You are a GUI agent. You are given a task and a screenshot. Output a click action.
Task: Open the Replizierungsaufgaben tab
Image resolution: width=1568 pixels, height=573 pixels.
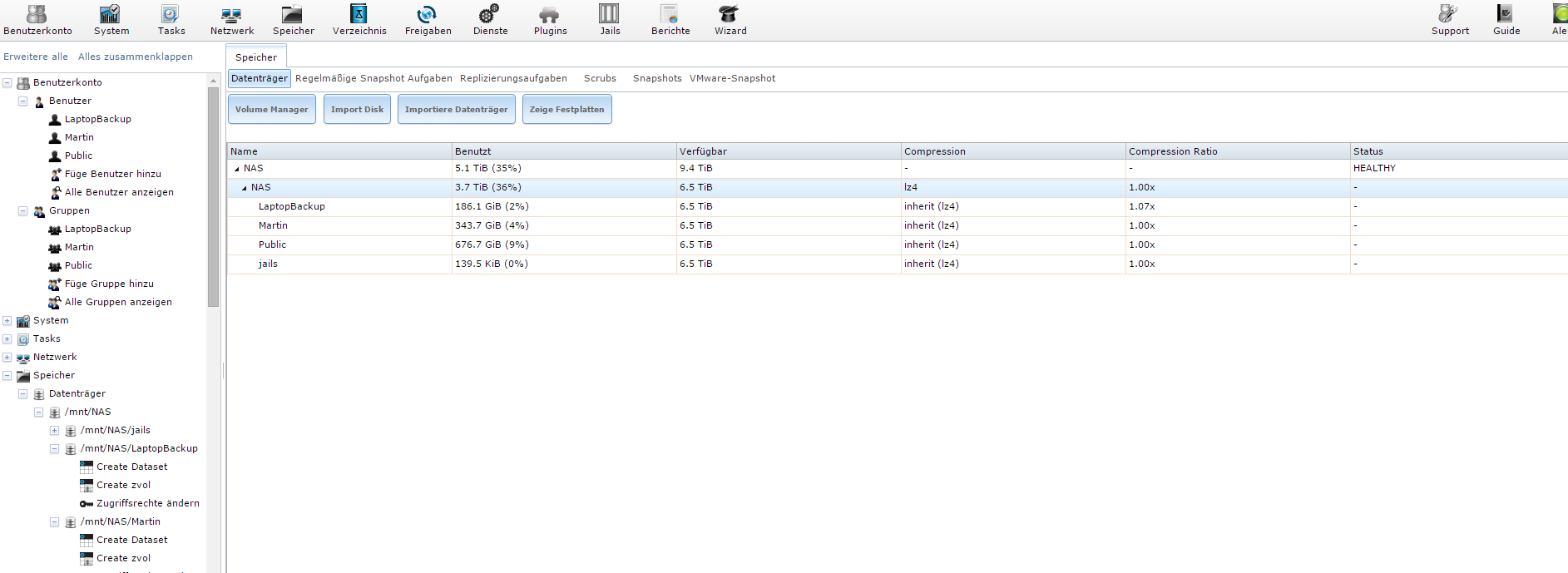[513, 78]
